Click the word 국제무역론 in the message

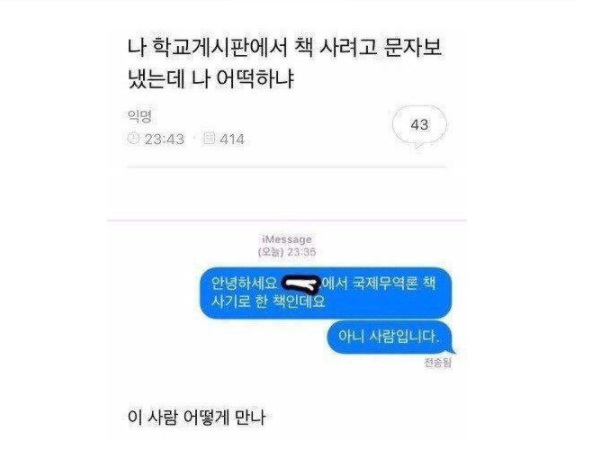pyautogui.click(x=385, y=284)
